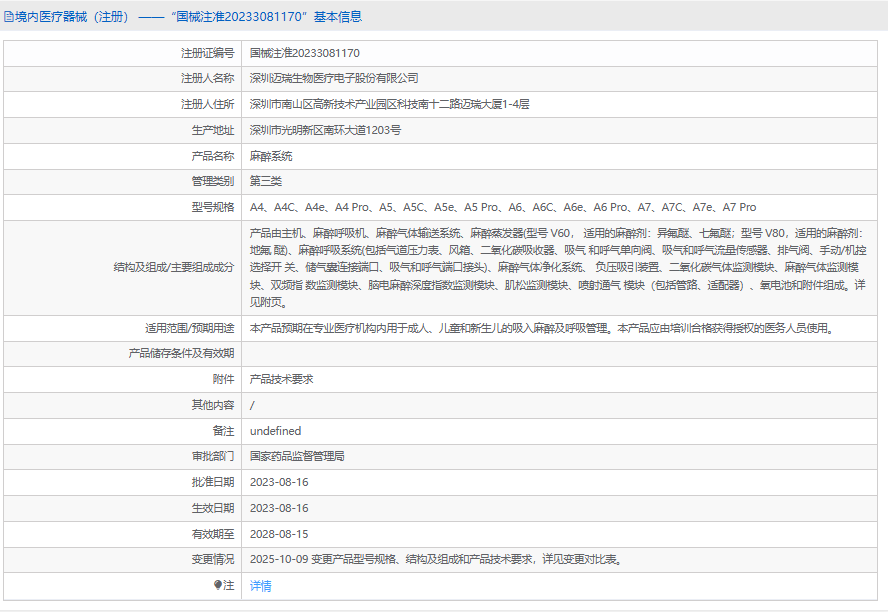Click product name value 麻醉系统
Screen dimensions: 888x612
point(271,156)
